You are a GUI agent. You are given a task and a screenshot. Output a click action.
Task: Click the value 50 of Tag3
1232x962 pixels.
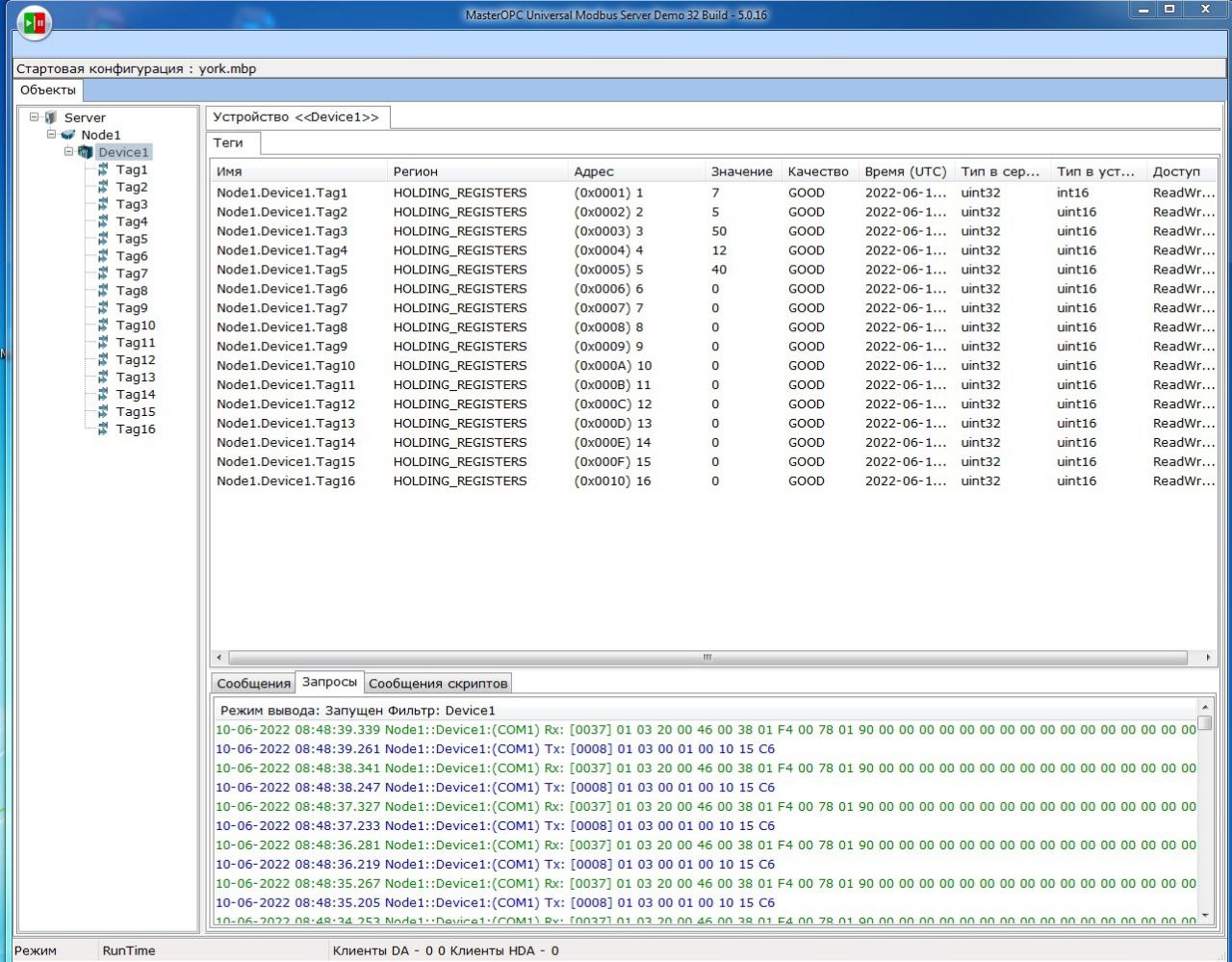click(x=719, y=231)
